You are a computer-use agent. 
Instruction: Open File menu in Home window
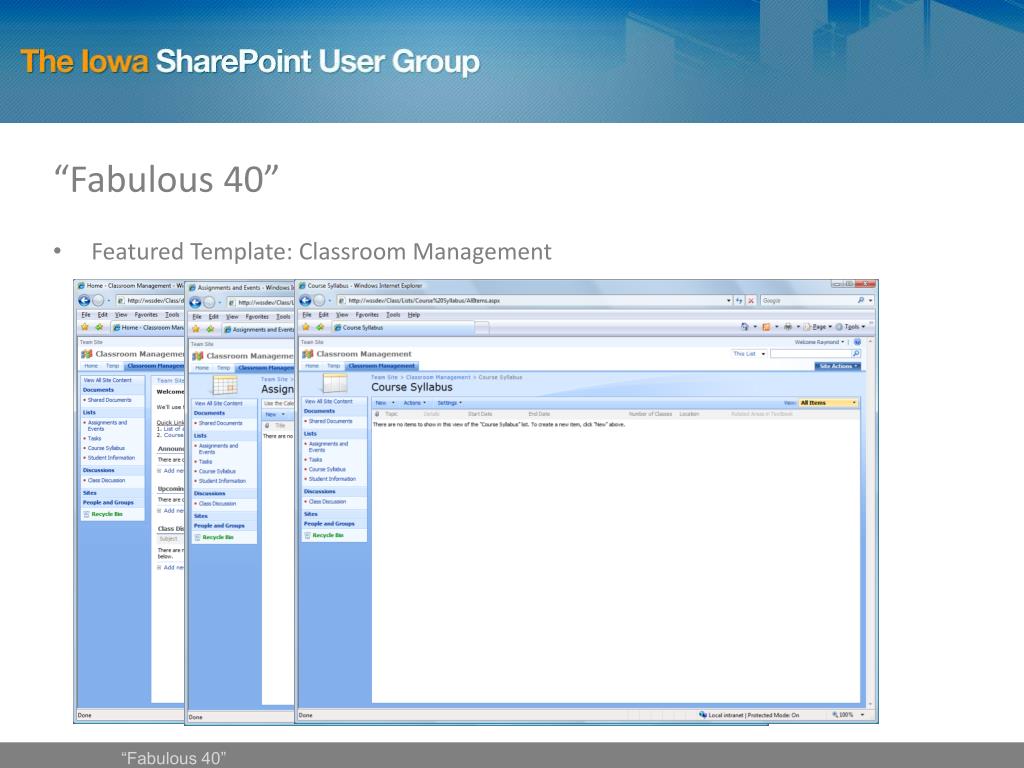86,314
